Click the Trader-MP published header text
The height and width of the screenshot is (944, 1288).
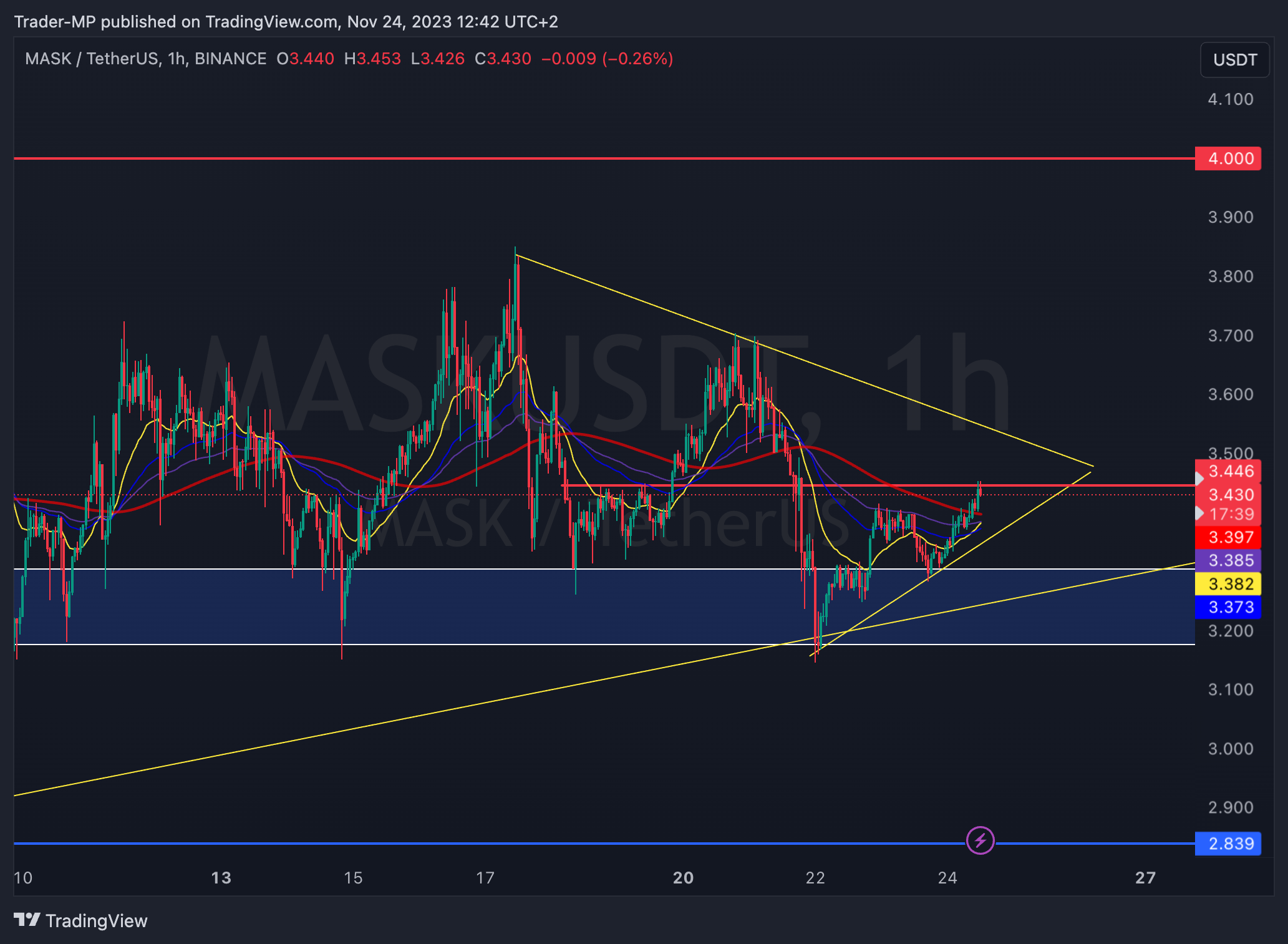(x=286, y=22)
